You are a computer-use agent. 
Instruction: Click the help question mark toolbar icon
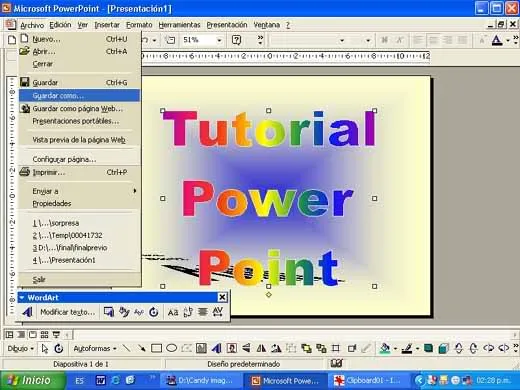pyautogui.click(x=236, y=40)
